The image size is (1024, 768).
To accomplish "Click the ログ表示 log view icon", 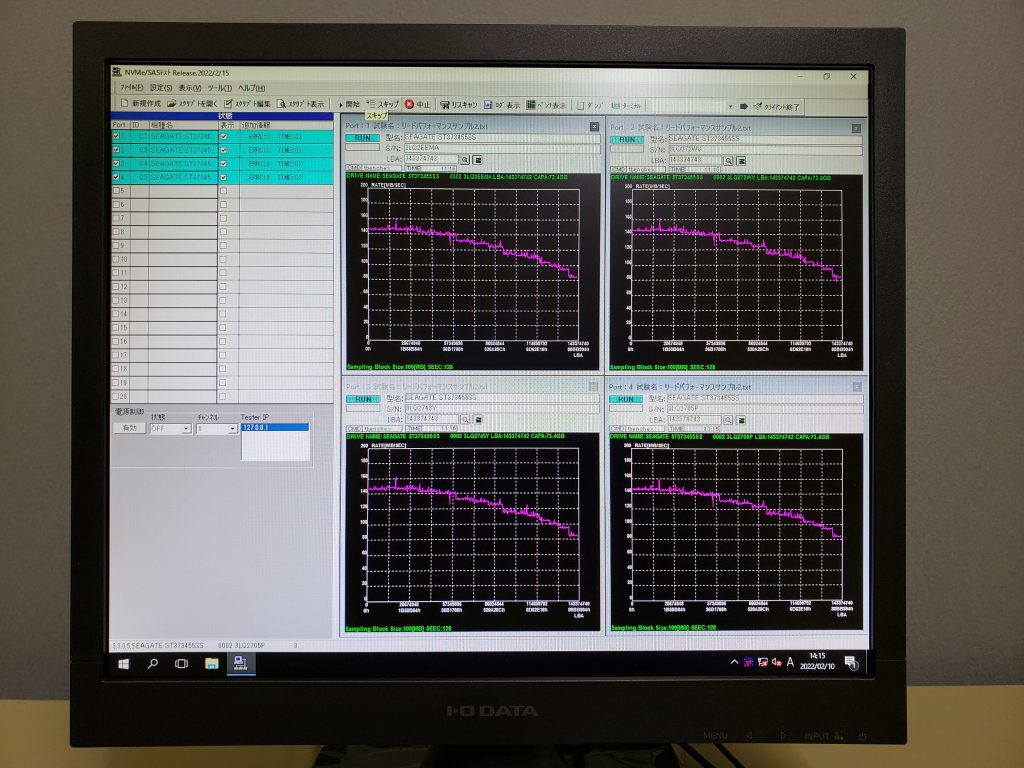I will tap(489, 104).
